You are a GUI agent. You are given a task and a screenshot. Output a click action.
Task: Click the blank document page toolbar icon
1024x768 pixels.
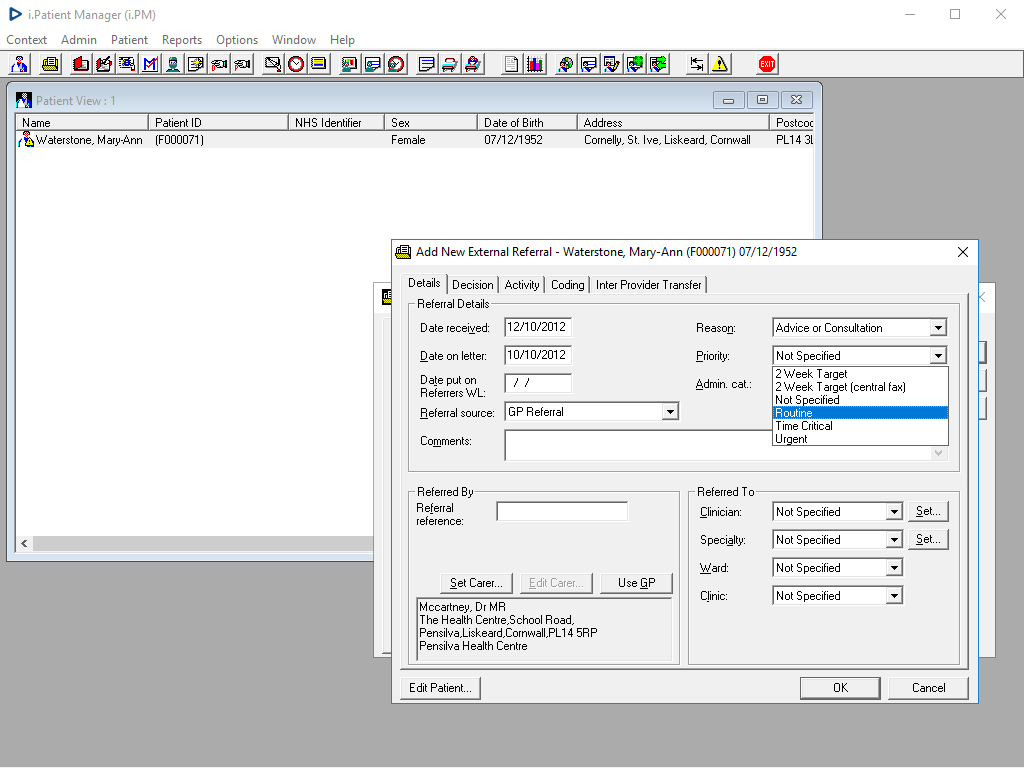coord(511,64)
